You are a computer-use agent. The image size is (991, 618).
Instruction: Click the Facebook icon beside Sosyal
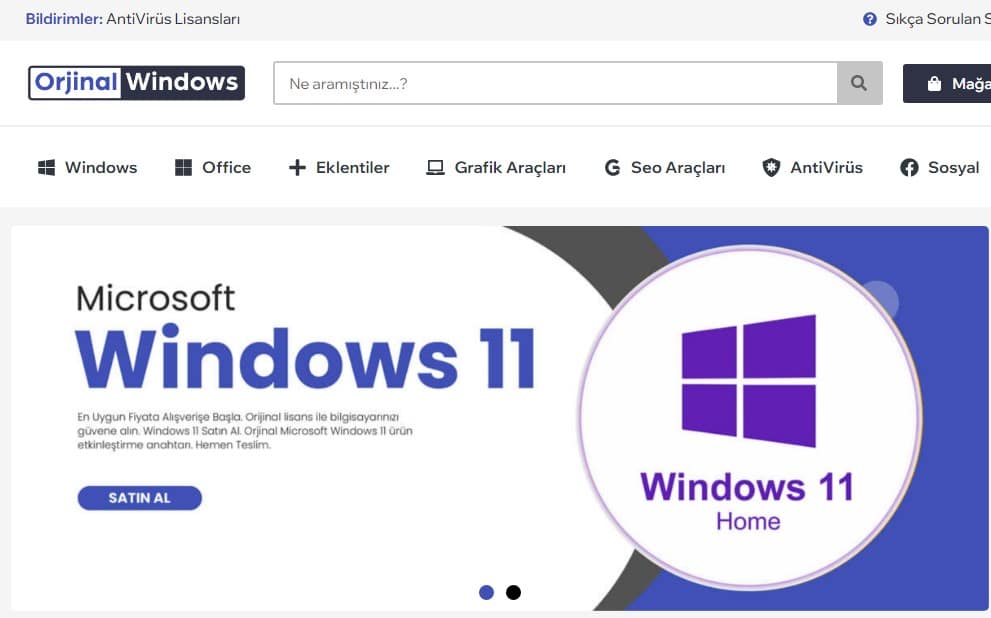click(x=909, y=167)
